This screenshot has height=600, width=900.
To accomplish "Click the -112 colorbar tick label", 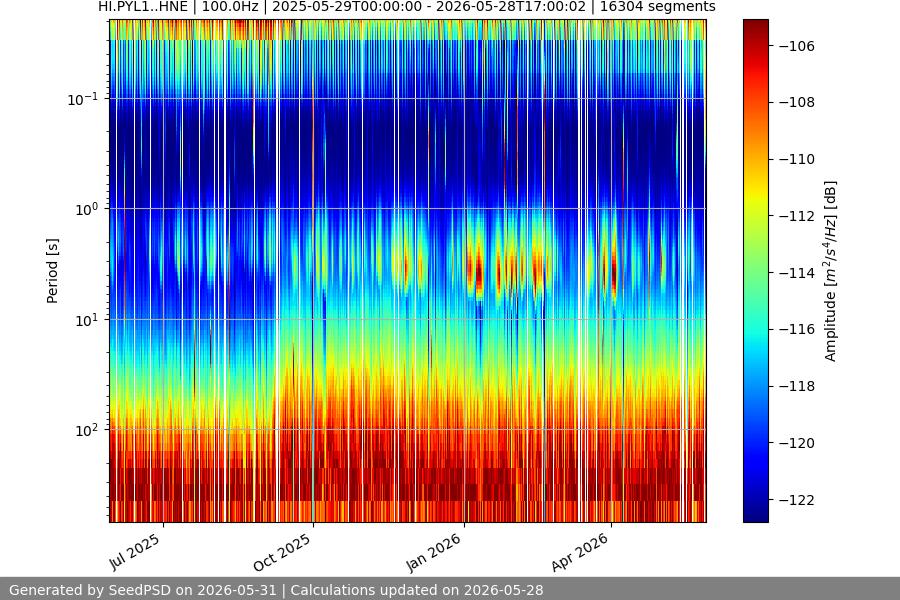I will 797,216.
